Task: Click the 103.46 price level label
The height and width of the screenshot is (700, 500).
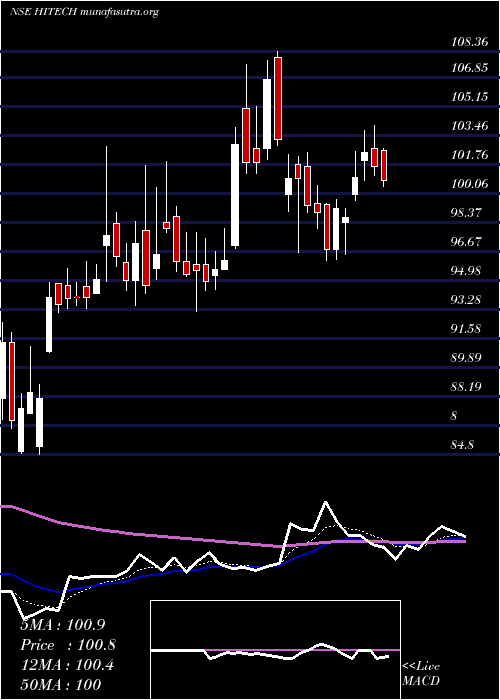Action: 470,126
